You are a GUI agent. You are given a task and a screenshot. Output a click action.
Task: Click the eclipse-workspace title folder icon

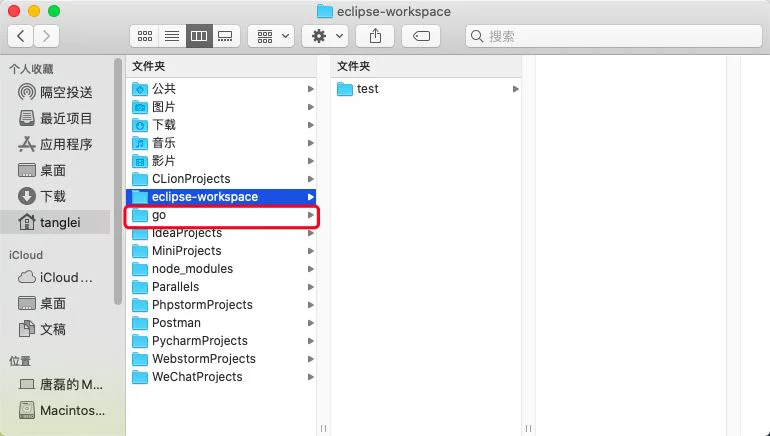325,11
